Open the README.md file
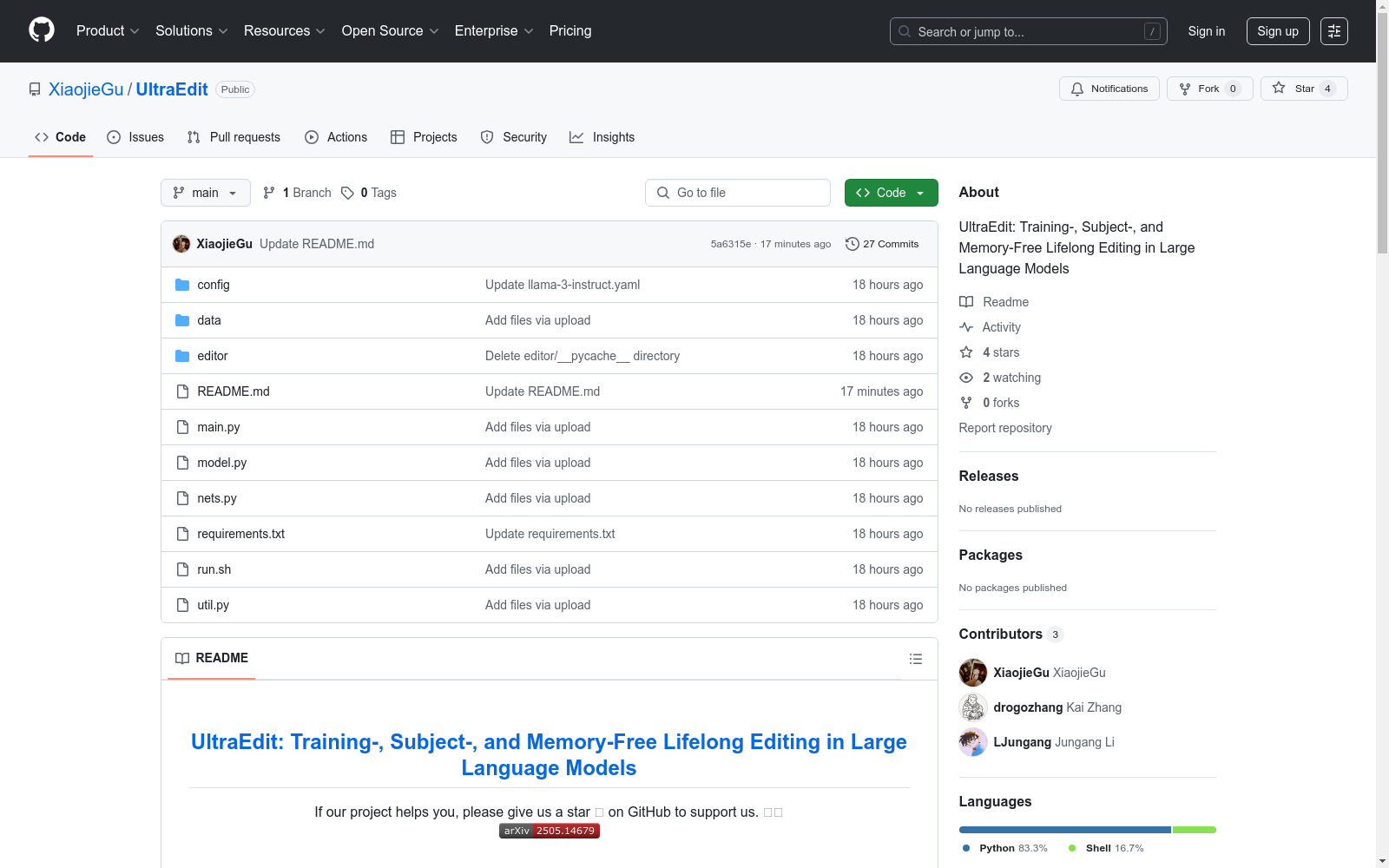Viewport: 1389px width, 868px height. (234, 391)
